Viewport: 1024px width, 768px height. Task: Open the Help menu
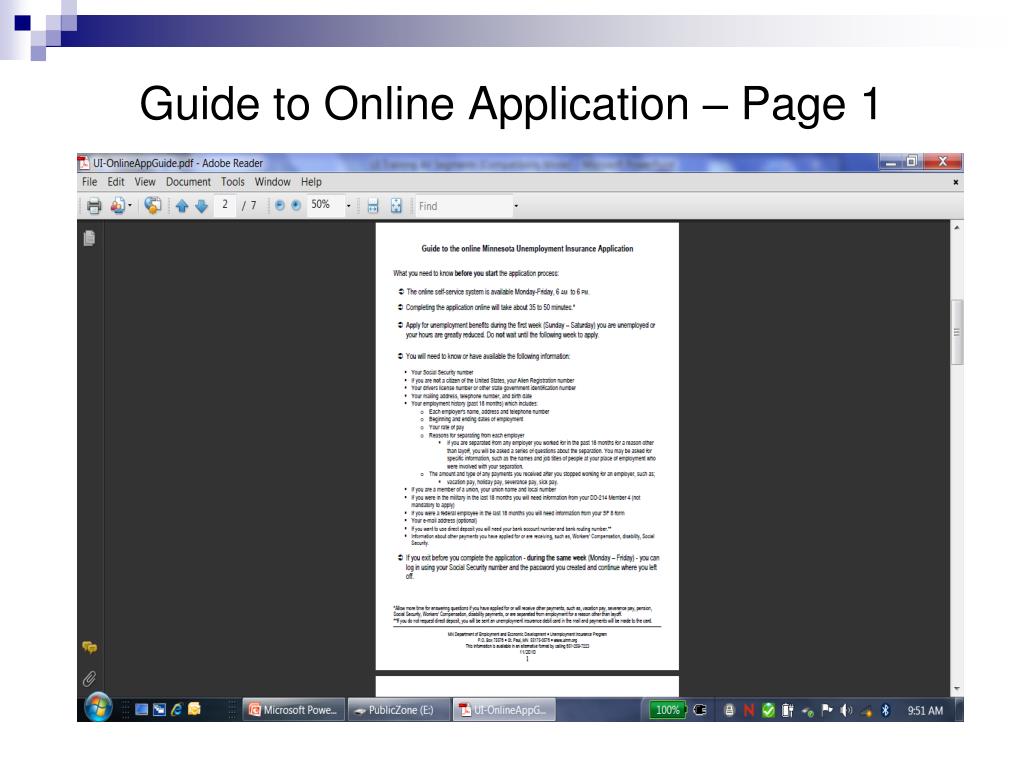click(311, 182)
